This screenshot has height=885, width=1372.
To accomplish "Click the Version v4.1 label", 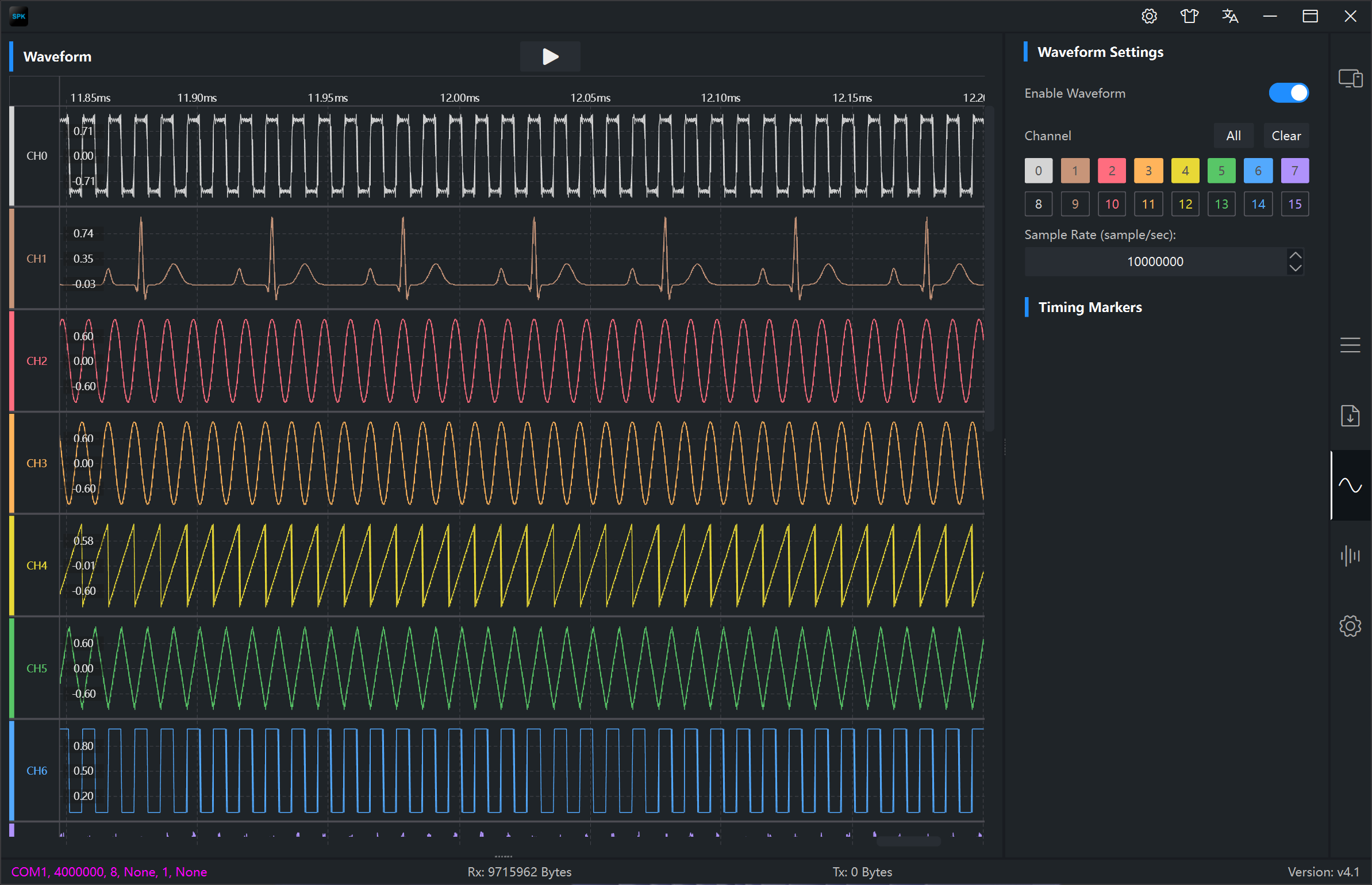I will pyautogui.click(x=1324, y=872).
